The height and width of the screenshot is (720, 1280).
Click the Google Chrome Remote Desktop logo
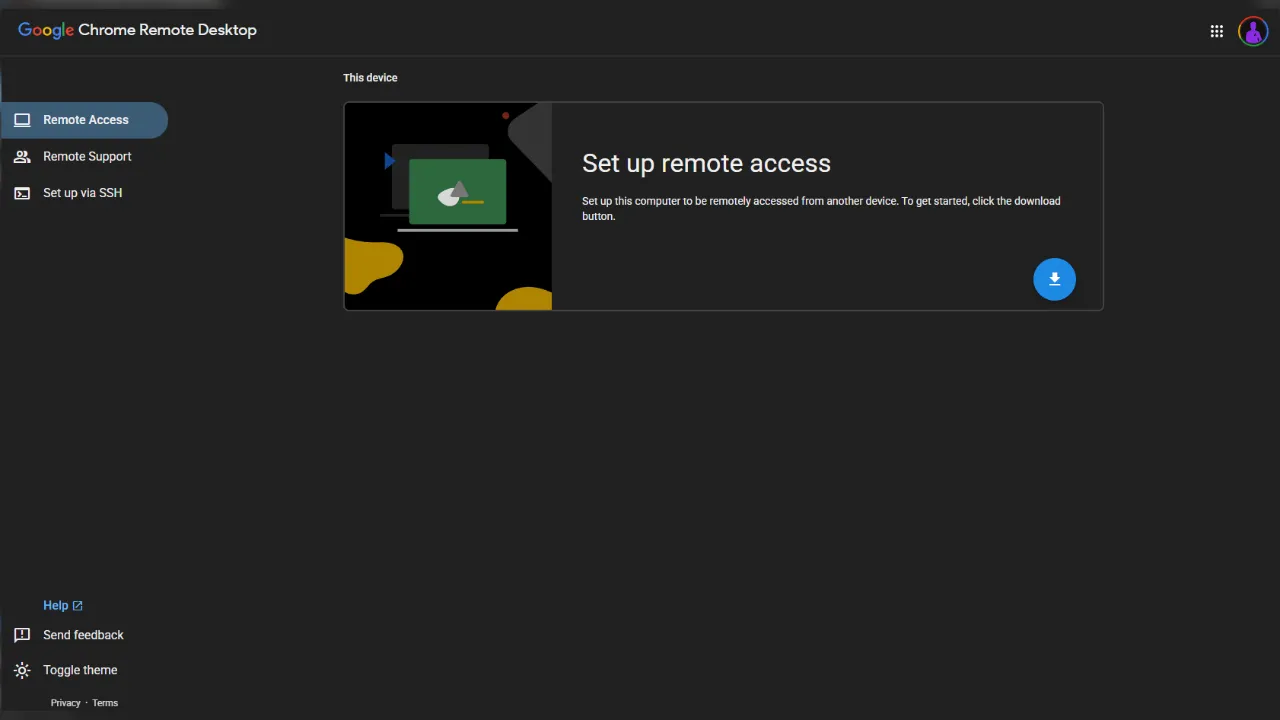(x=137, y=30)
